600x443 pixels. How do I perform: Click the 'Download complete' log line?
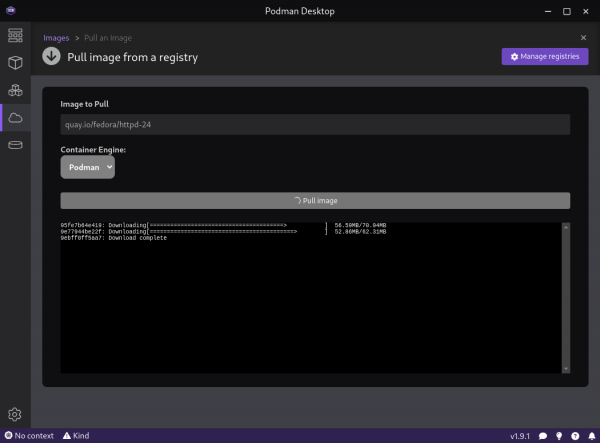(114, 238)
